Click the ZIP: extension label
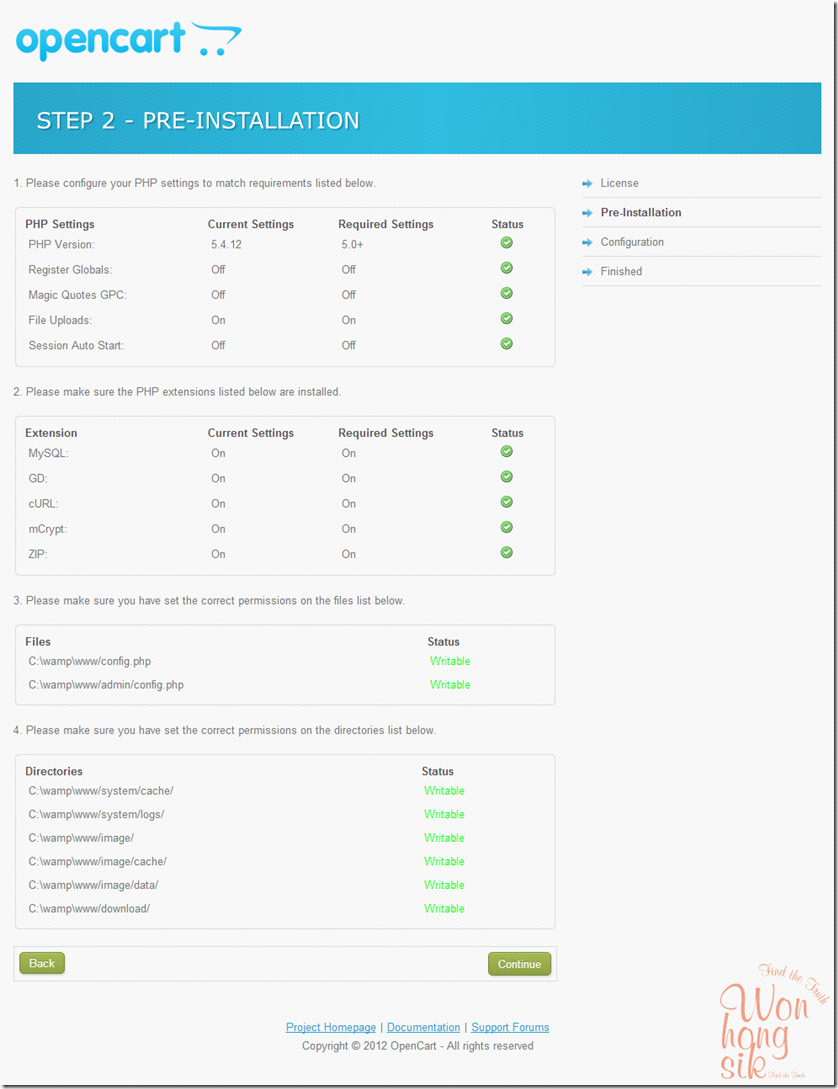The height and width of the screenshot is (1089, 838). (x=37, y=554)
